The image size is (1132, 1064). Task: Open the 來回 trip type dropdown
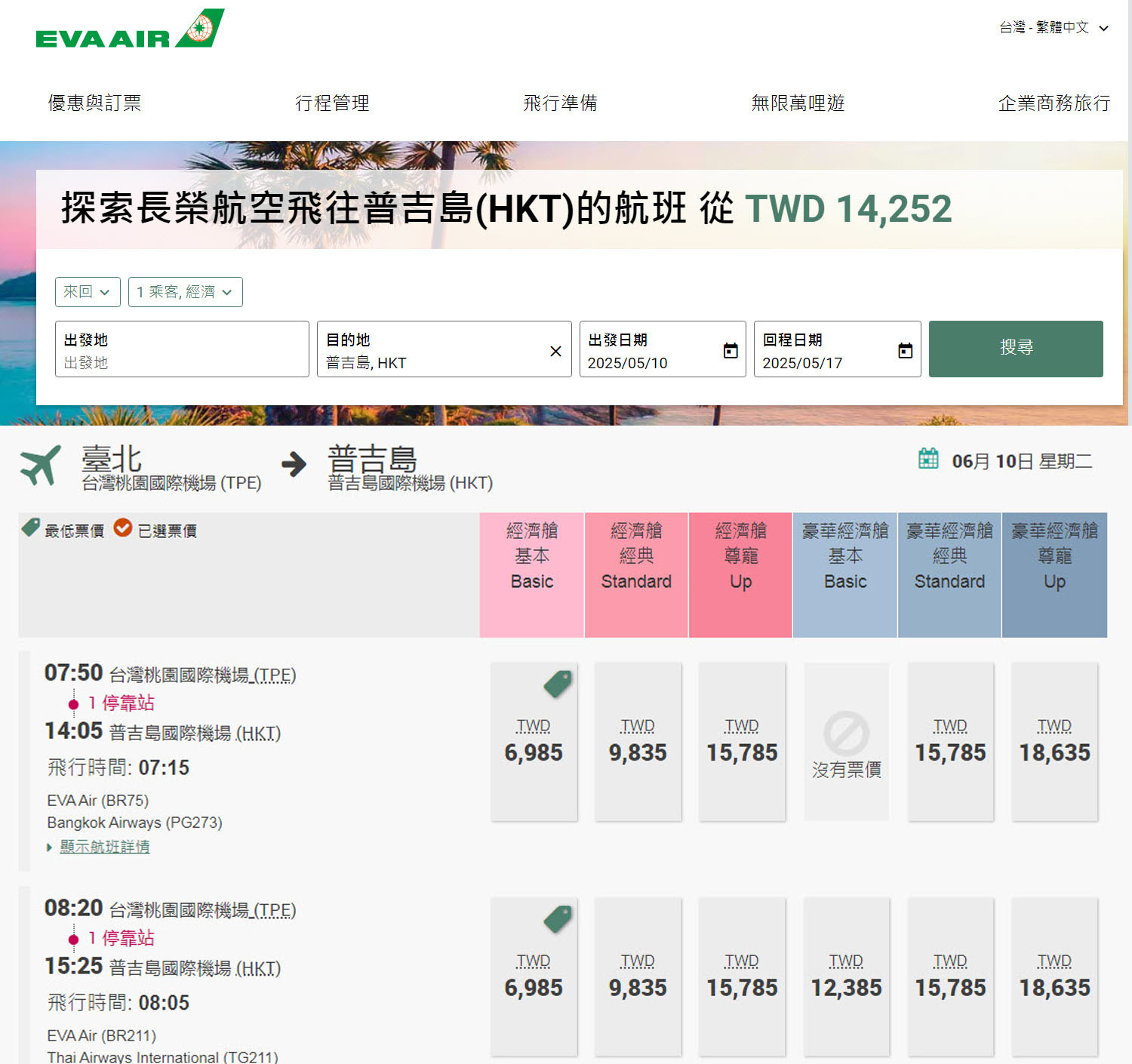(x=88, y=292)
